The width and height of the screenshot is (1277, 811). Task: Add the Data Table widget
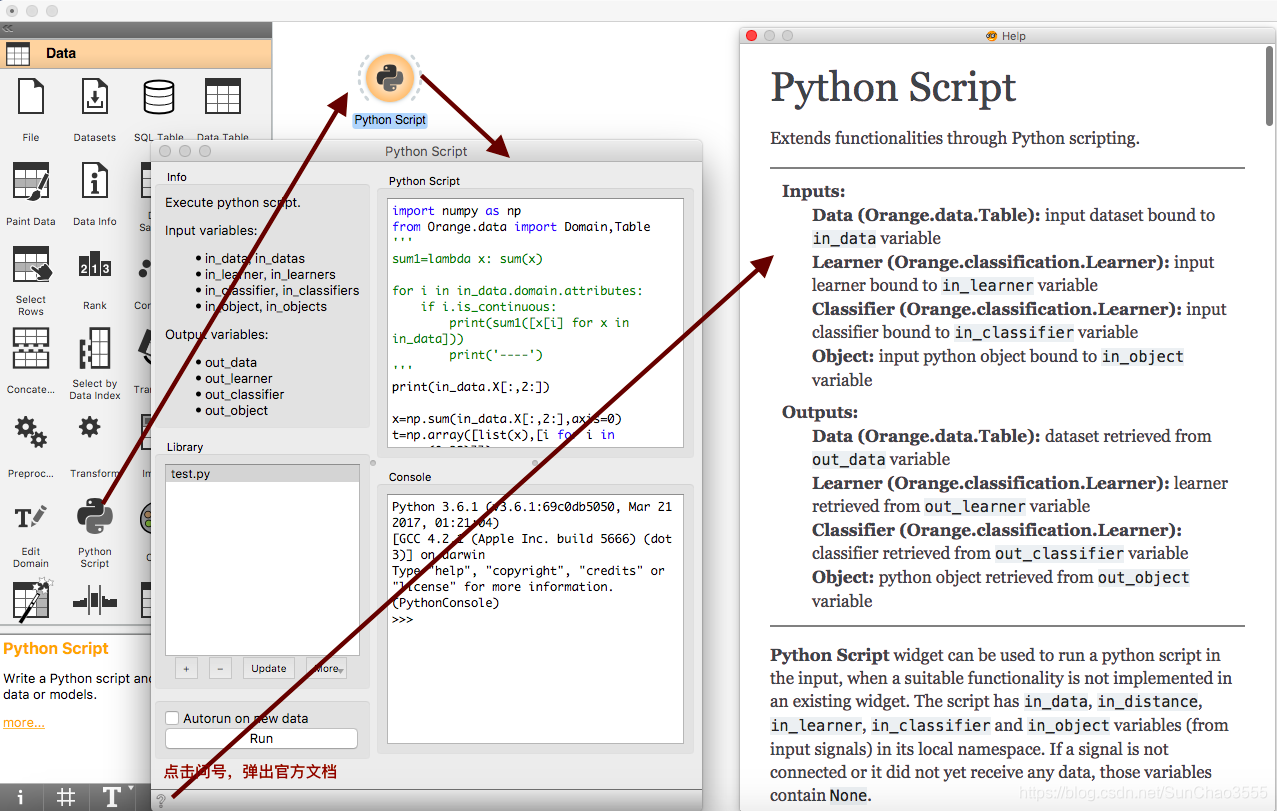coord(223,97)
